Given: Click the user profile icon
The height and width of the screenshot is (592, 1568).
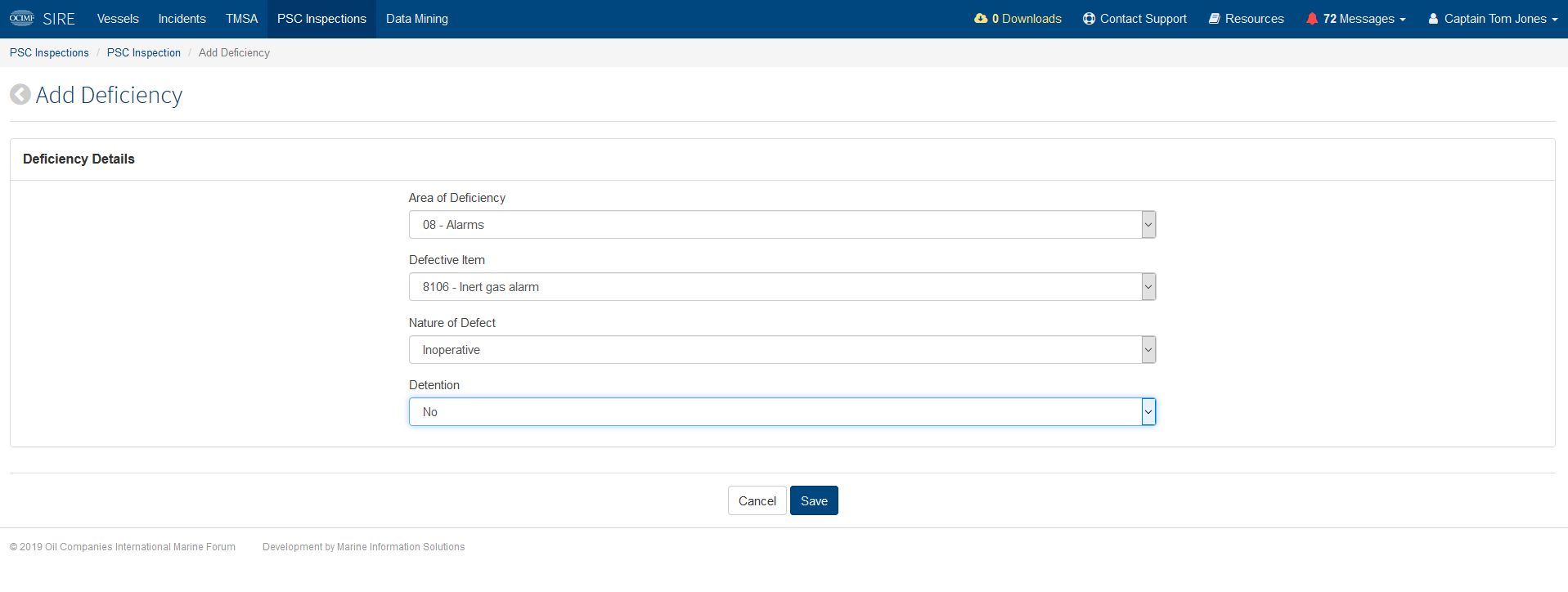Looking at the screenshot, I should click(1433, 18).
